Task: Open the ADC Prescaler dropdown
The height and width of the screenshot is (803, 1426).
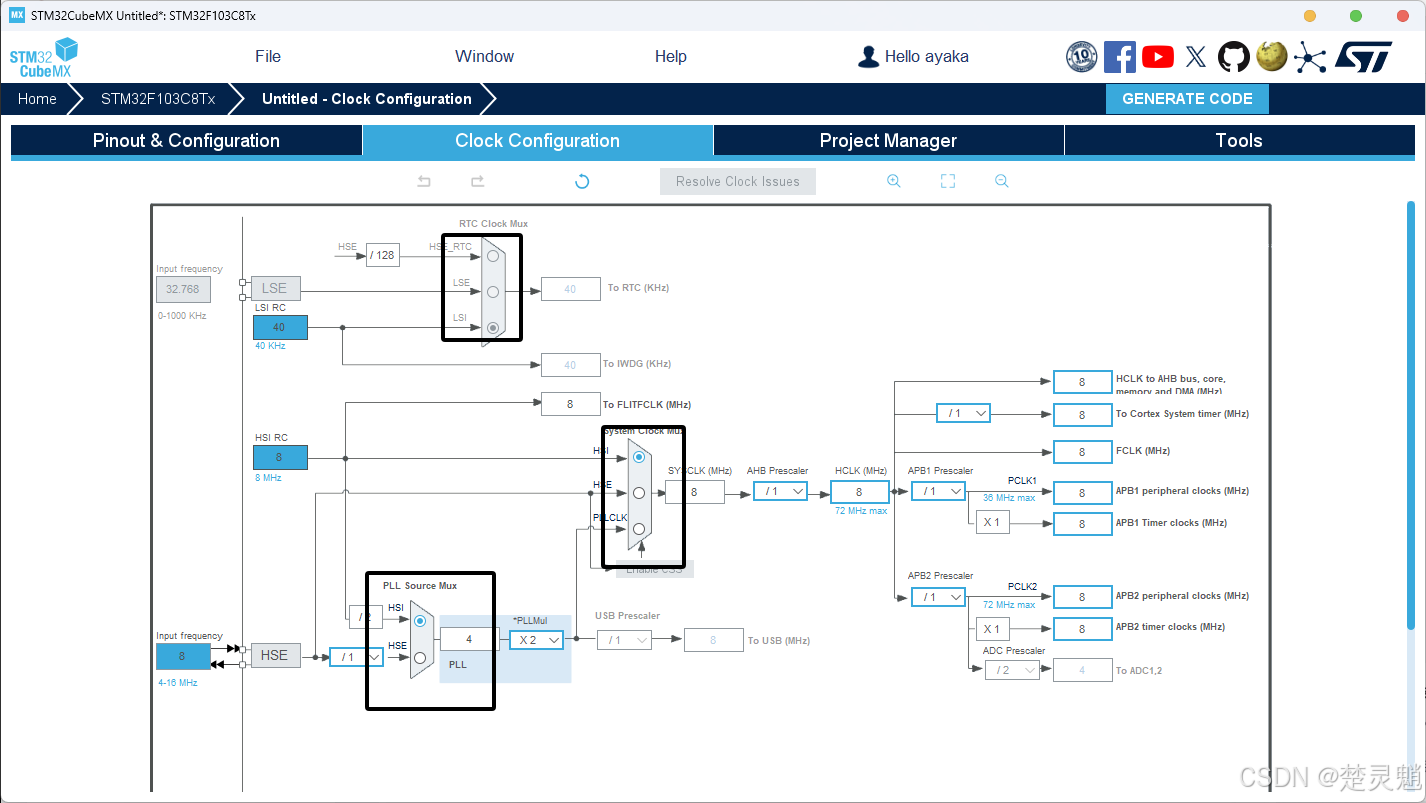Action: [1012, 670]
